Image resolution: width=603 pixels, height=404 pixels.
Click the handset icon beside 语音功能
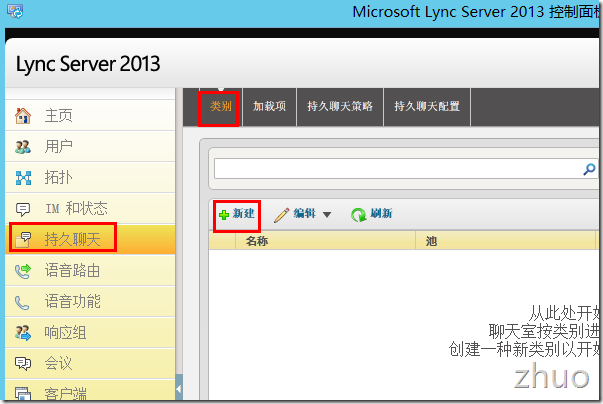point(22,303)
